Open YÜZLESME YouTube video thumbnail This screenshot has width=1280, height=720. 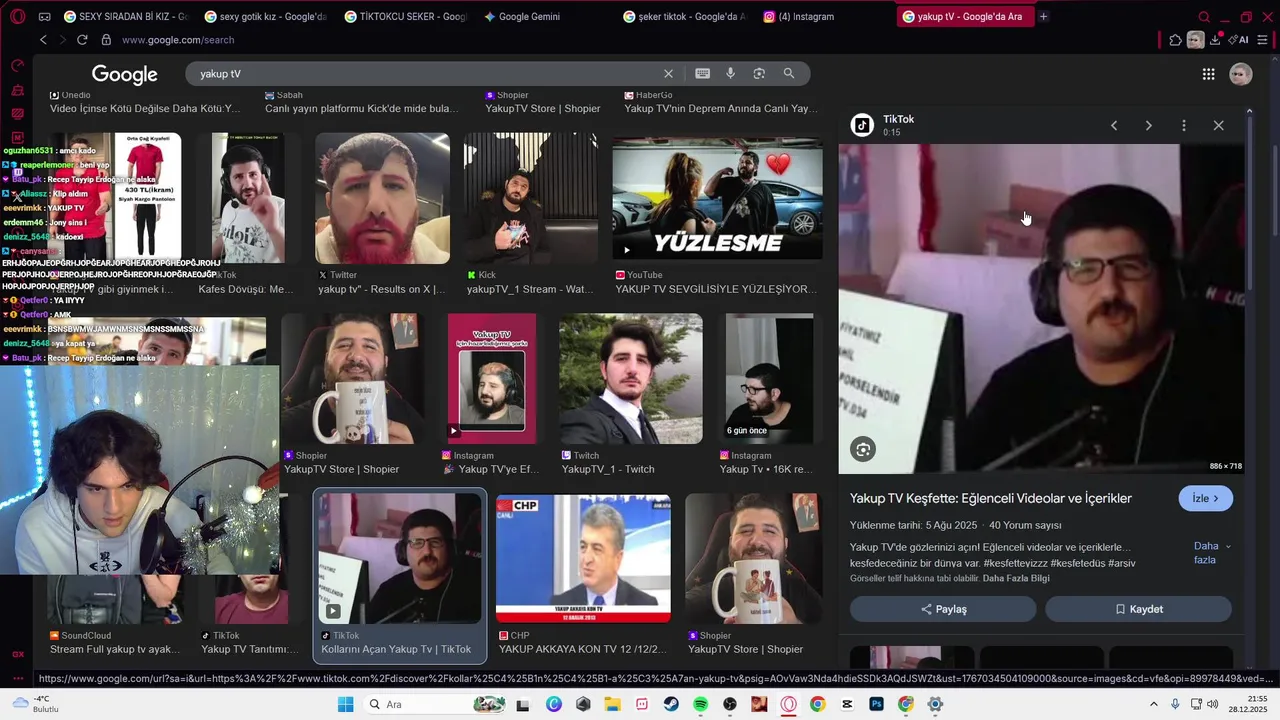click(x=717, y=198)
